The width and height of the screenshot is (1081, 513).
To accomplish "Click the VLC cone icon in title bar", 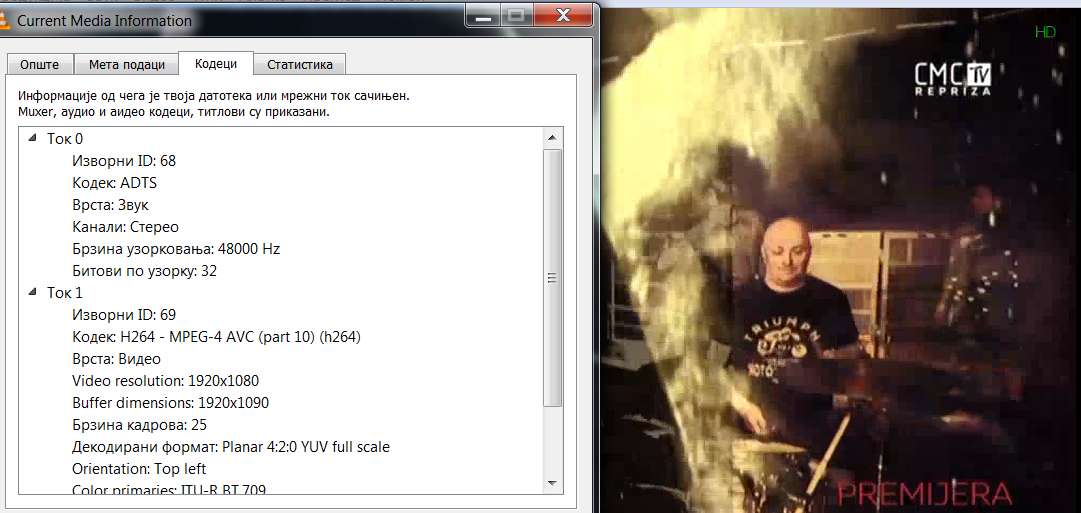I will click(x=7, y=19).
